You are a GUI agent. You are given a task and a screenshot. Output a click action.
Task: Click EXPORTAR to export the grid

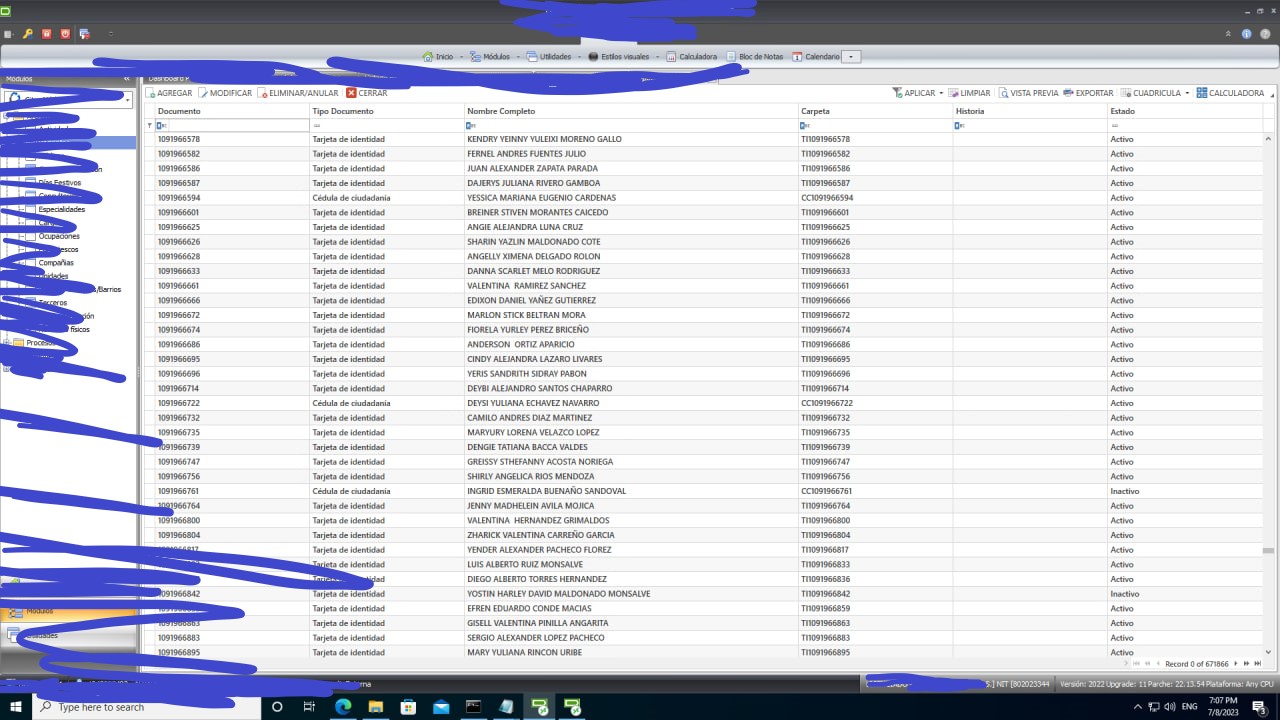[x=1088, y=93]
